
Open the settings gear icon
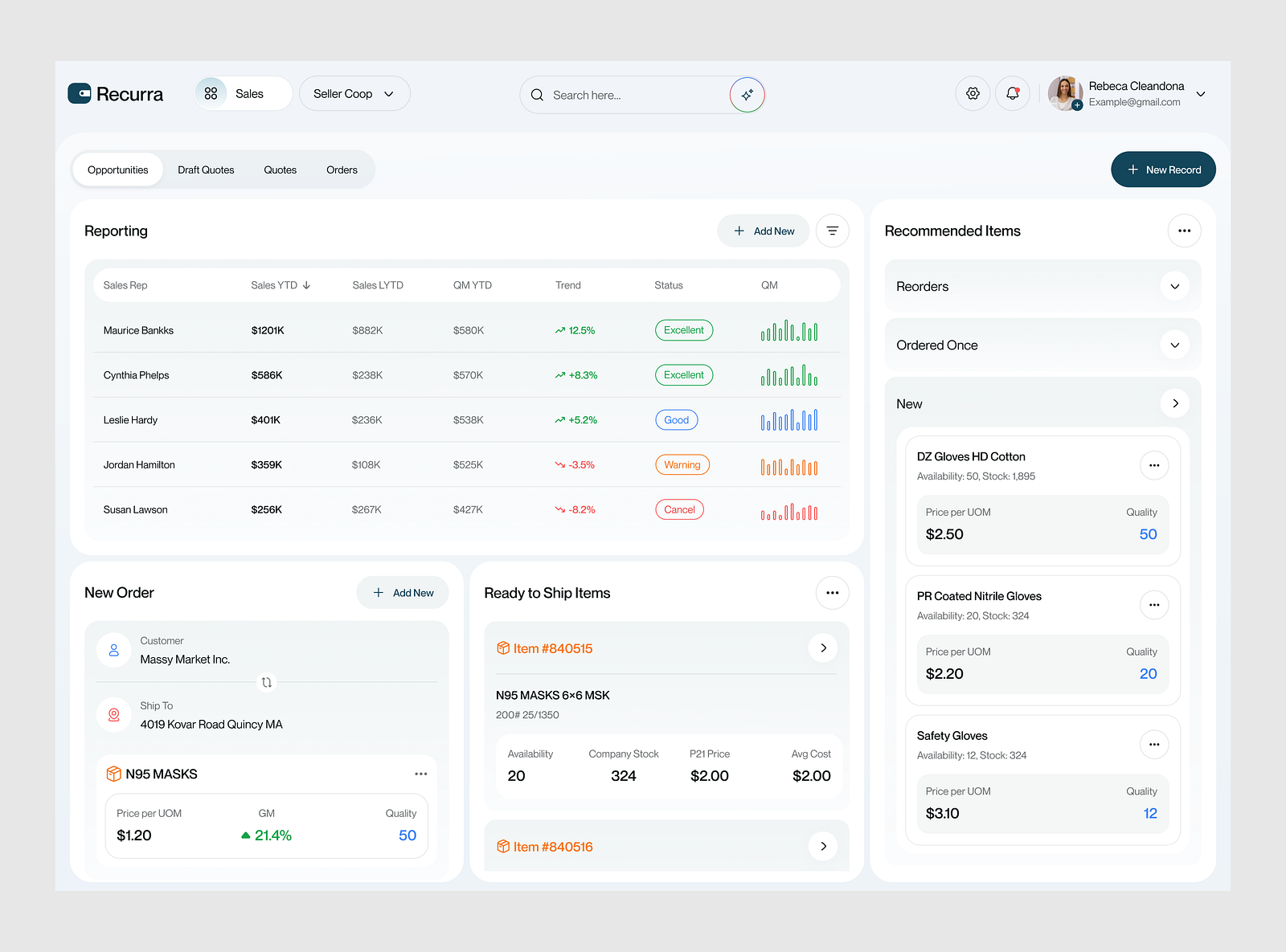click(x=973, y=93)
